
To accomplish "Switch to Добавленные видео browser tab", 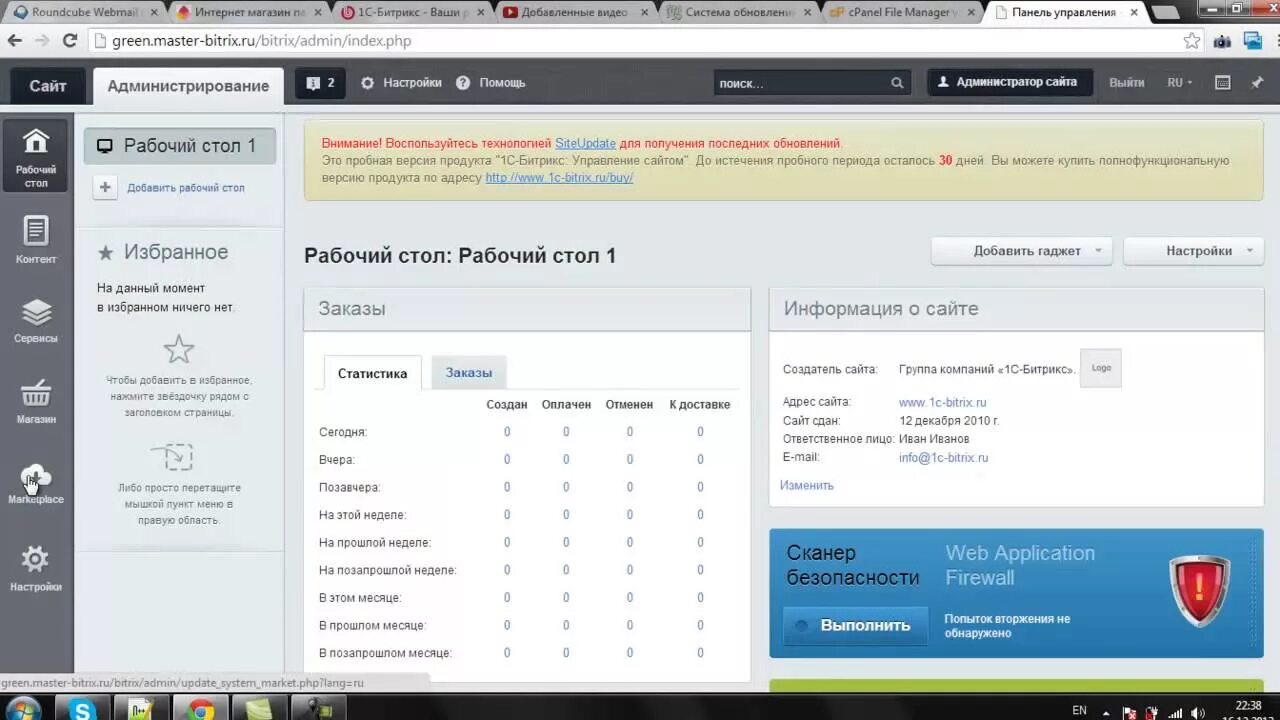I will (x=576, y=13).
